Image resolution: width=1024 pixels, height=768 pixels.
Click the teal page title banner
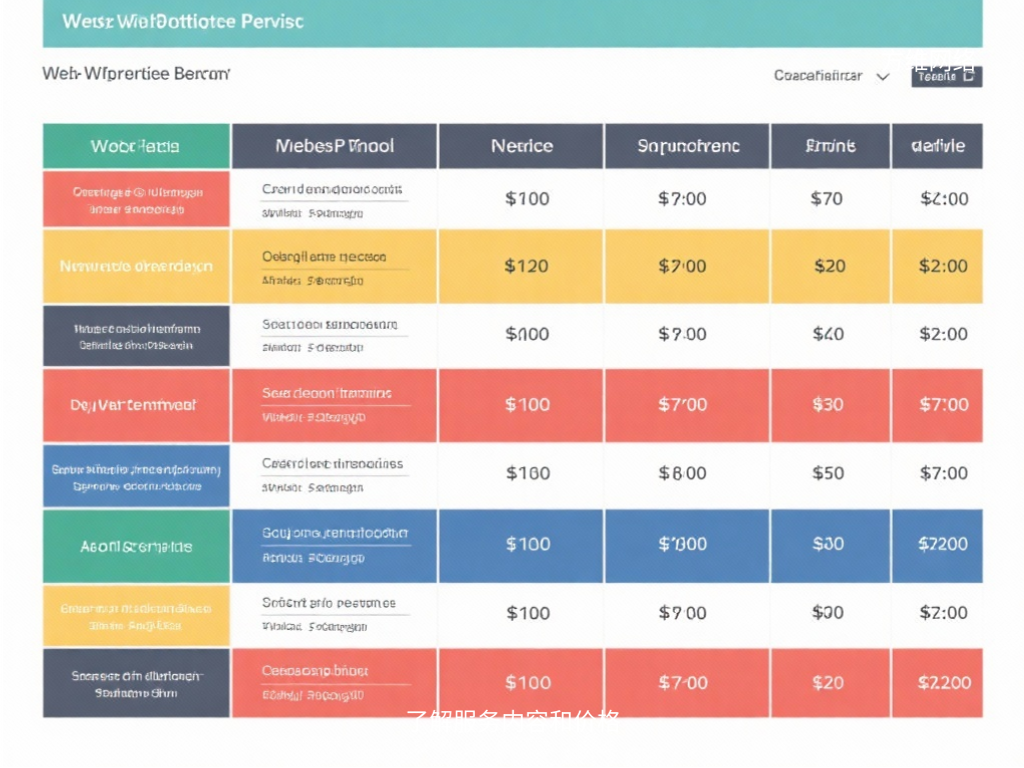pos(512,23)
